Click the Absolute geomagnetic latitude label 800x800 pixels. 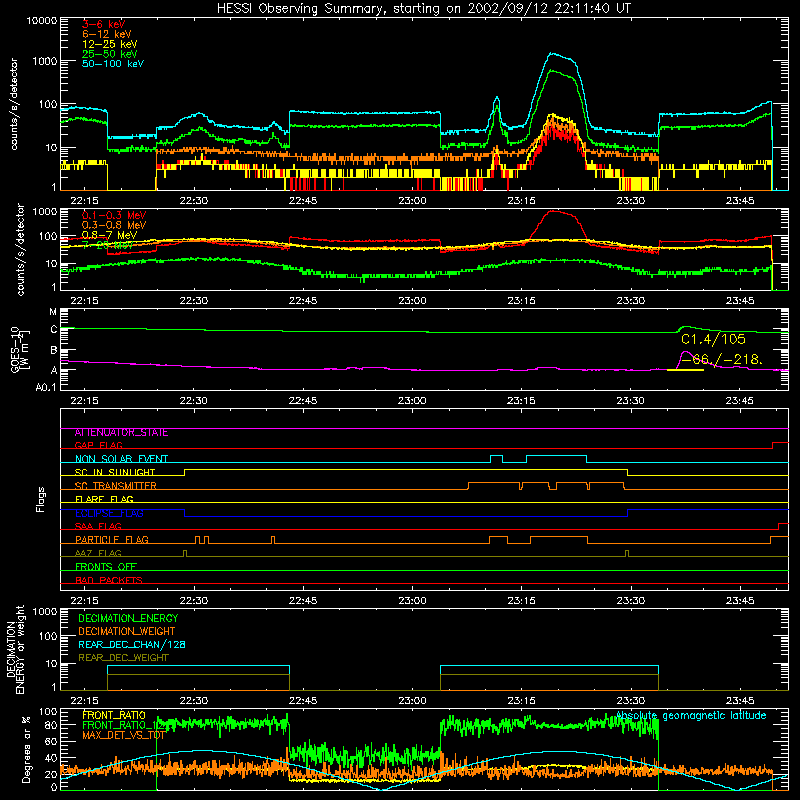point(691,716)
